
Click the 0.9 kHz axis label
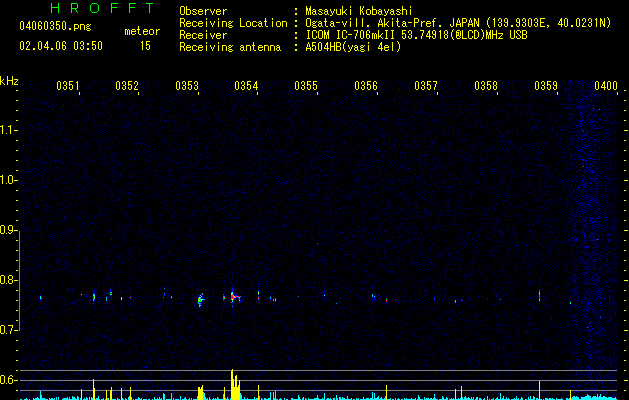(8, 230)
